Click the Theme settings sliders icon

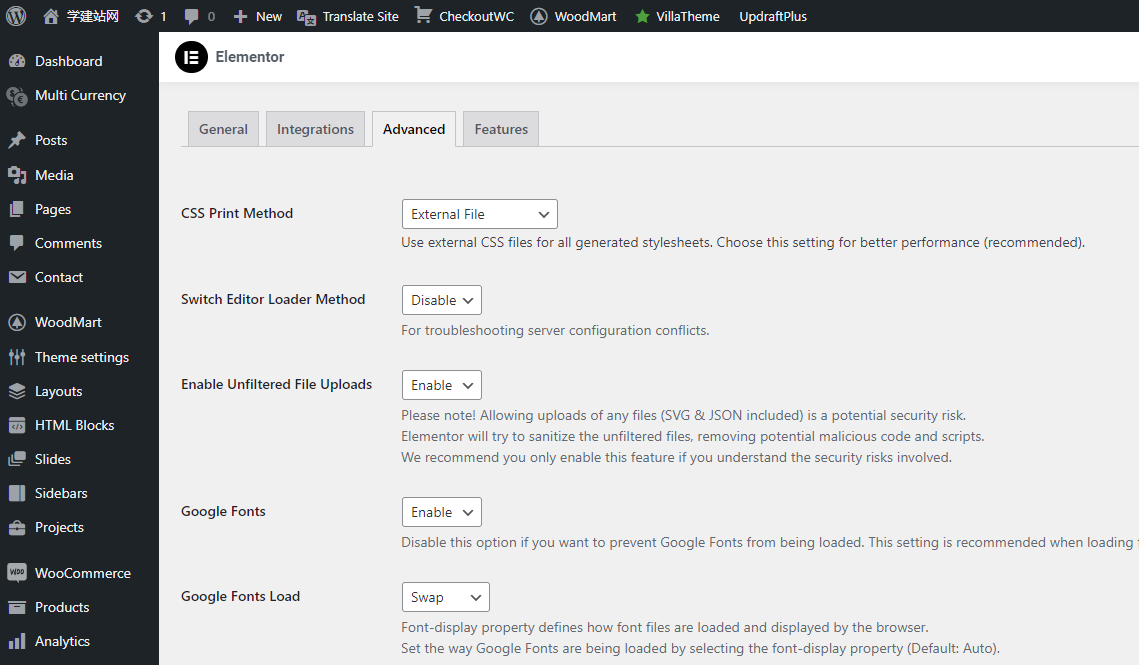pos(17,357)
